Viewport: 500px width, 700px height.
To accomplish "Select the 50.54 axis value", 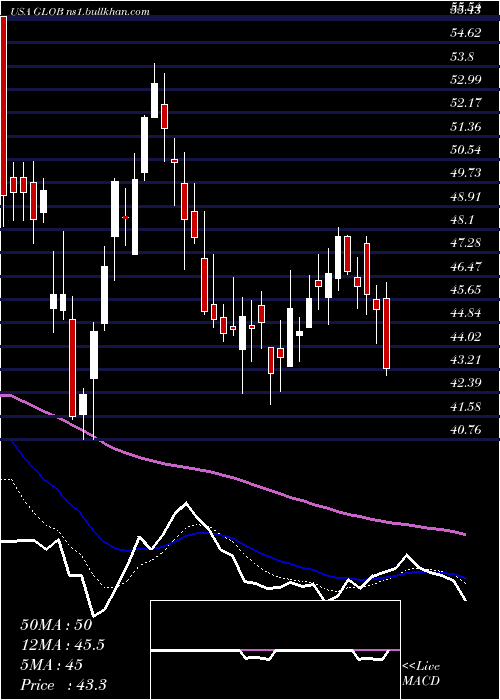I will (x=466, y=150).
